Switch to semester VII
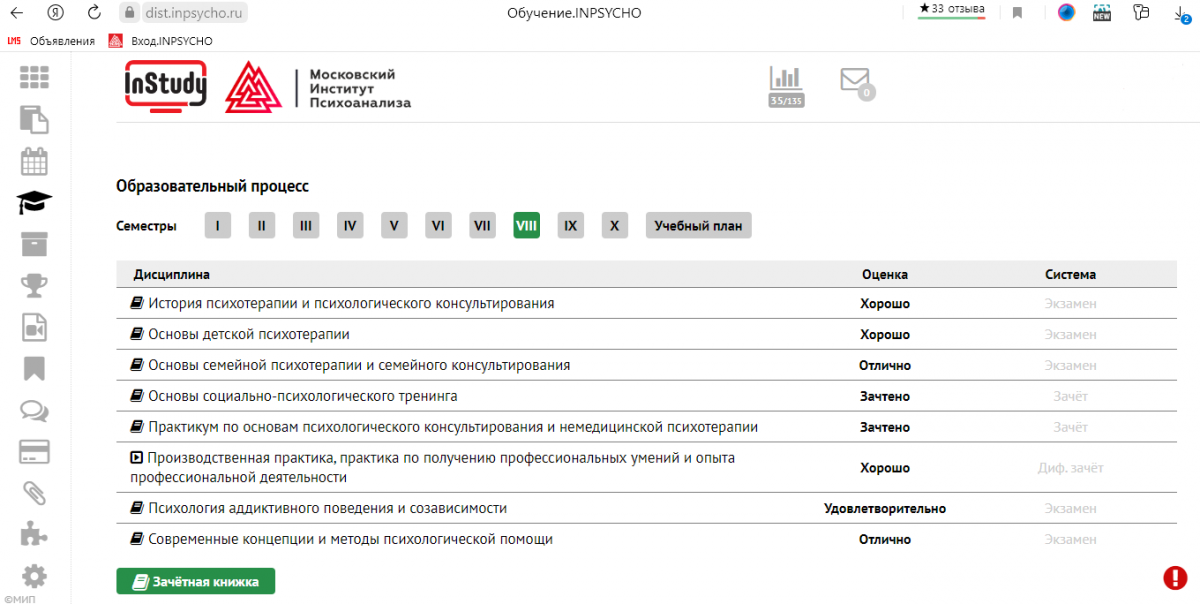Image resolution: width=1200 pixels, height=604 pixels. [482, 225]
